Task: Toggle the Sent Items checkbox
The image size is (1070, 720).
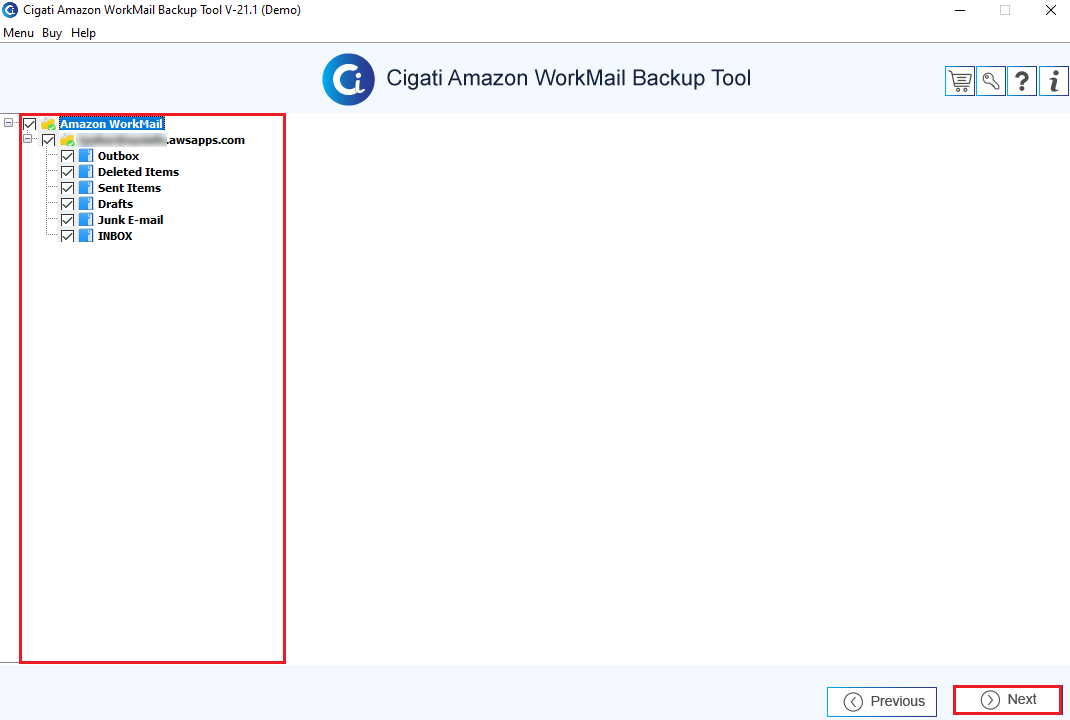Action: (x=68, y=188)
